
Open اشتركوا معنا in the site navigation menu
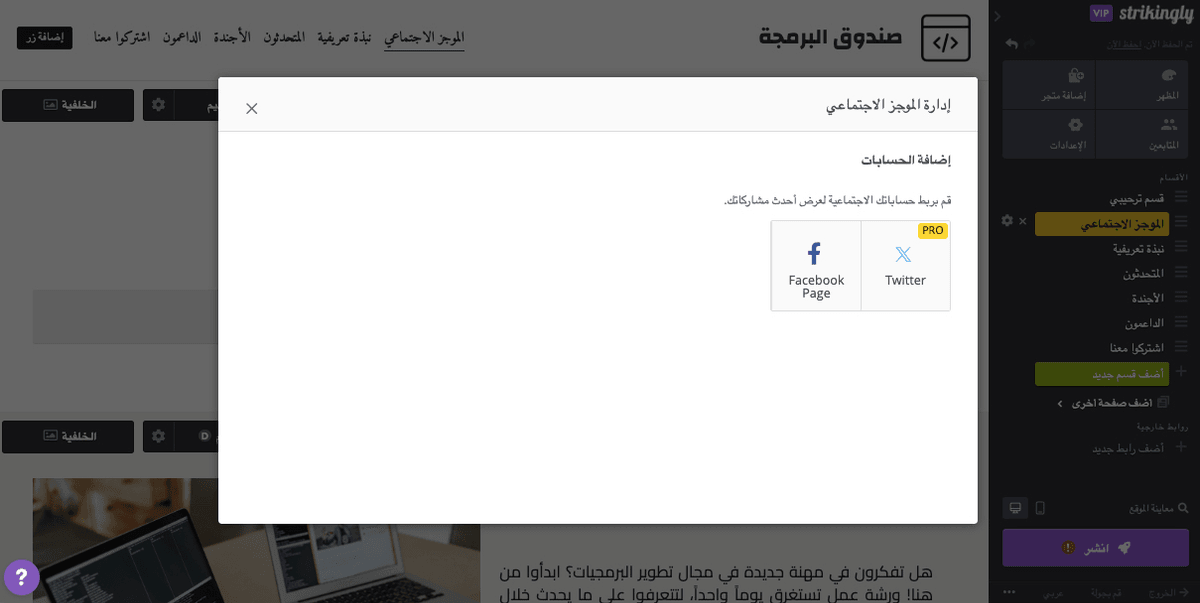click(122, 37)
